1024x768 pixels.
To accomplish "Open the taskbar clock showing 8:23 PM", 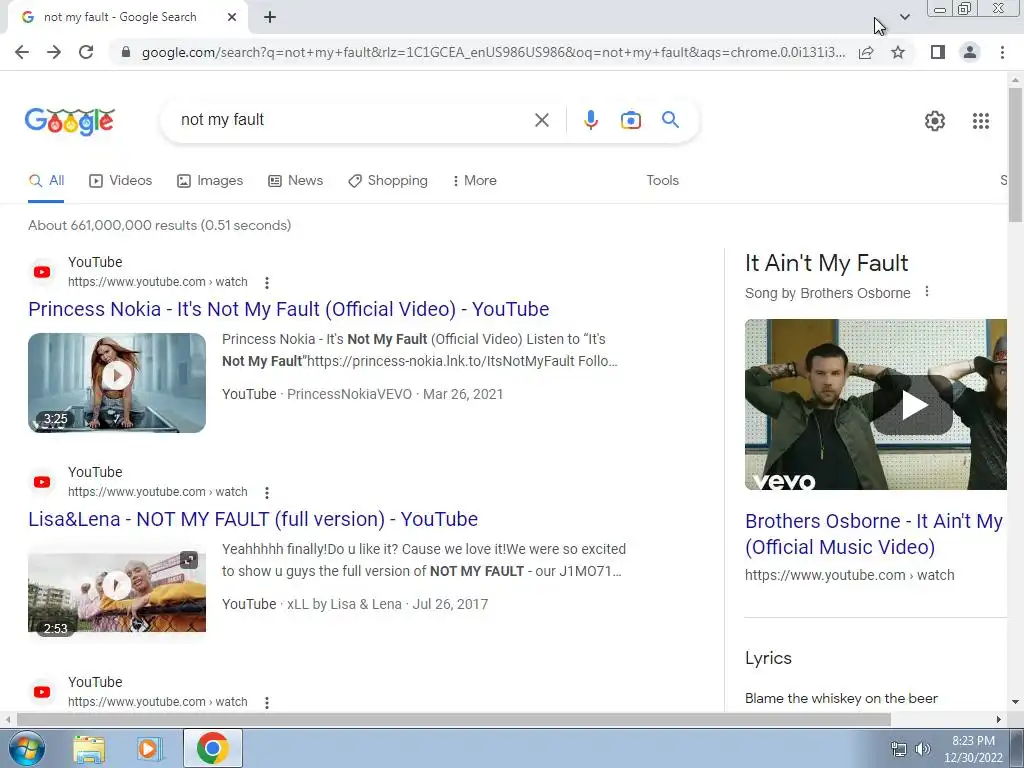I will 973,749.
